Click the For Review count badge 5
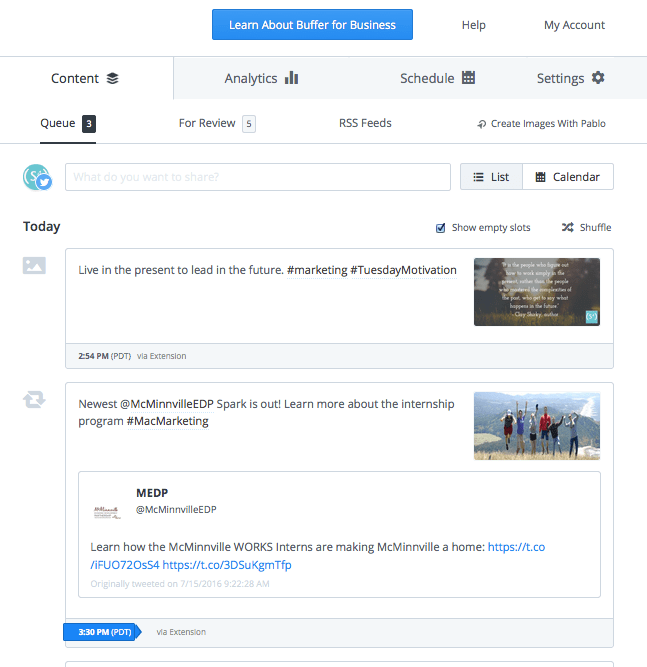Screen dimensions: 647x667 (249, 124)
